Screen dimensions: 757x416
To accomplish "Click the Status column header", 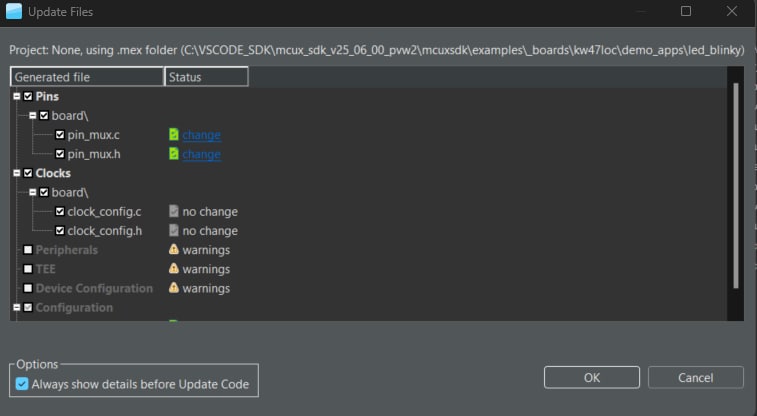I will [206, 77].
